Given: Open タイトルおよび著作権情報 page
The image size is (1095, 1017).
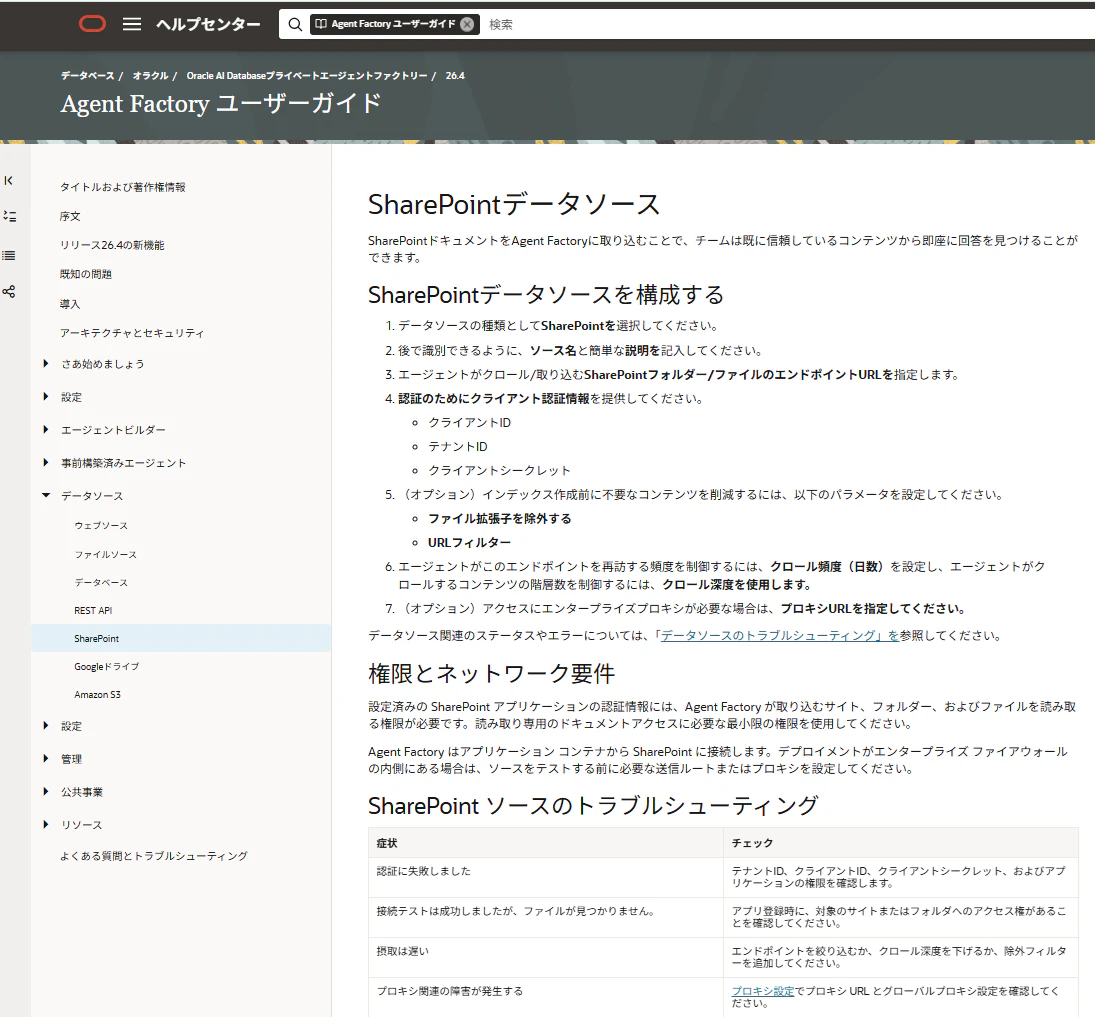Looking at the screenshot, I should pyautogui.click(x=123, y=187).
